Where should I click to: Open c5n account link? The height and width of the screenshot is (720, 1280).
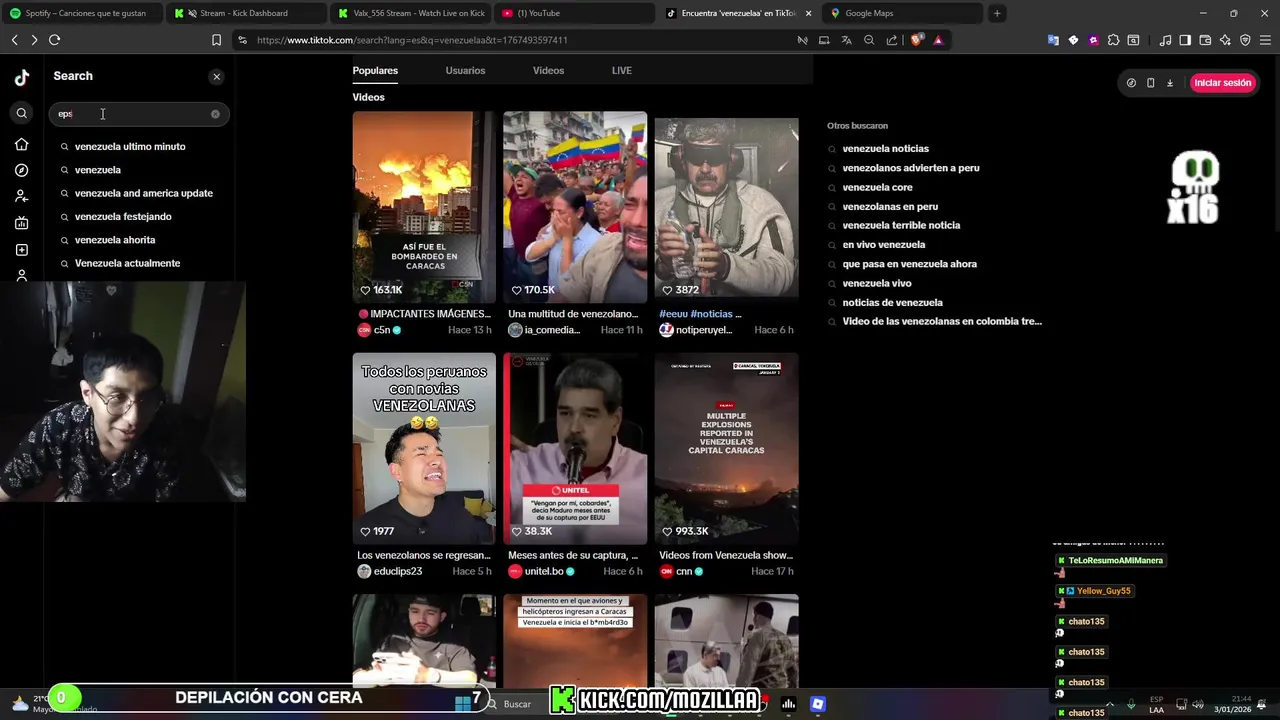380,330
